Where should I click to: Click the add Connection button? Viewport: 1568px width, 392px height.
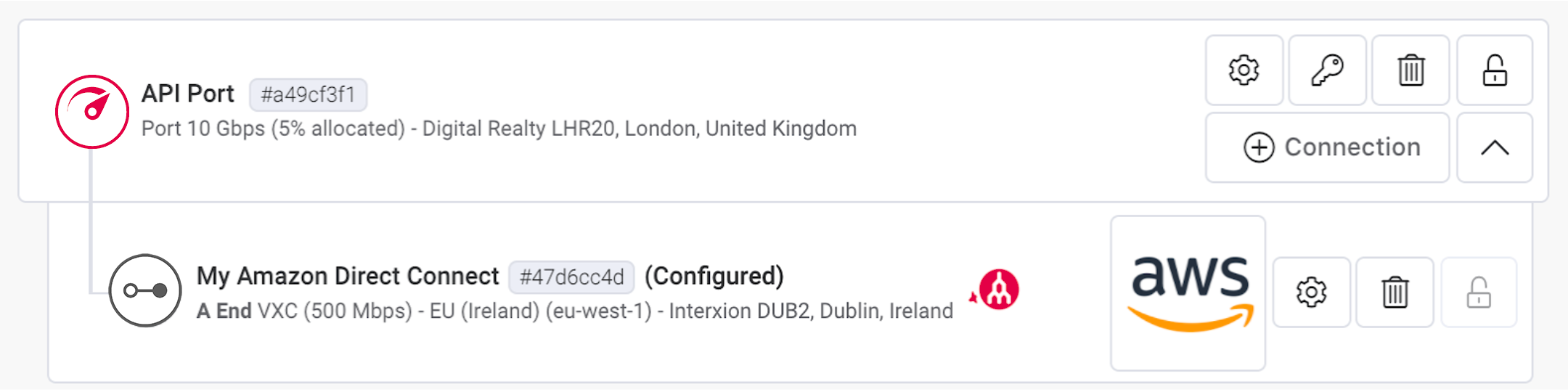click(x=1327, y=147)
